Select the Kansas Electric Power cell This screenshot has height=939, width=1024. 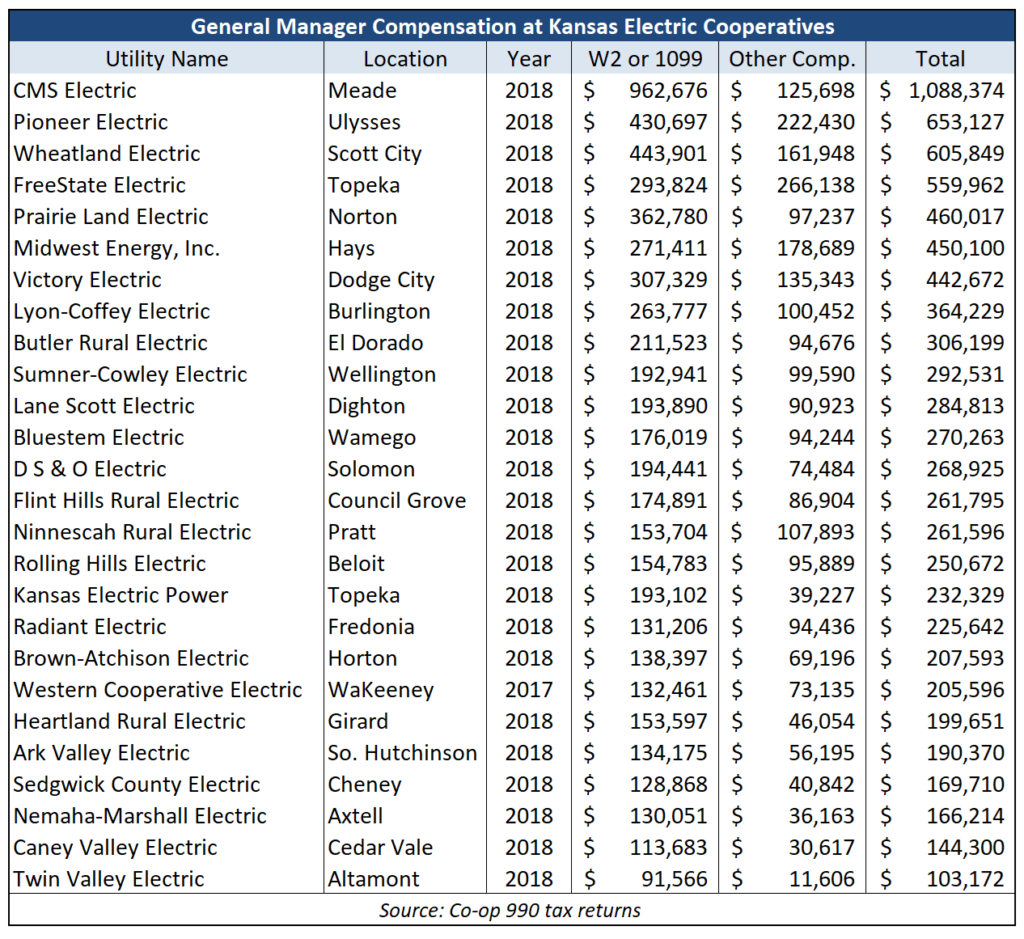pos(121,596)
